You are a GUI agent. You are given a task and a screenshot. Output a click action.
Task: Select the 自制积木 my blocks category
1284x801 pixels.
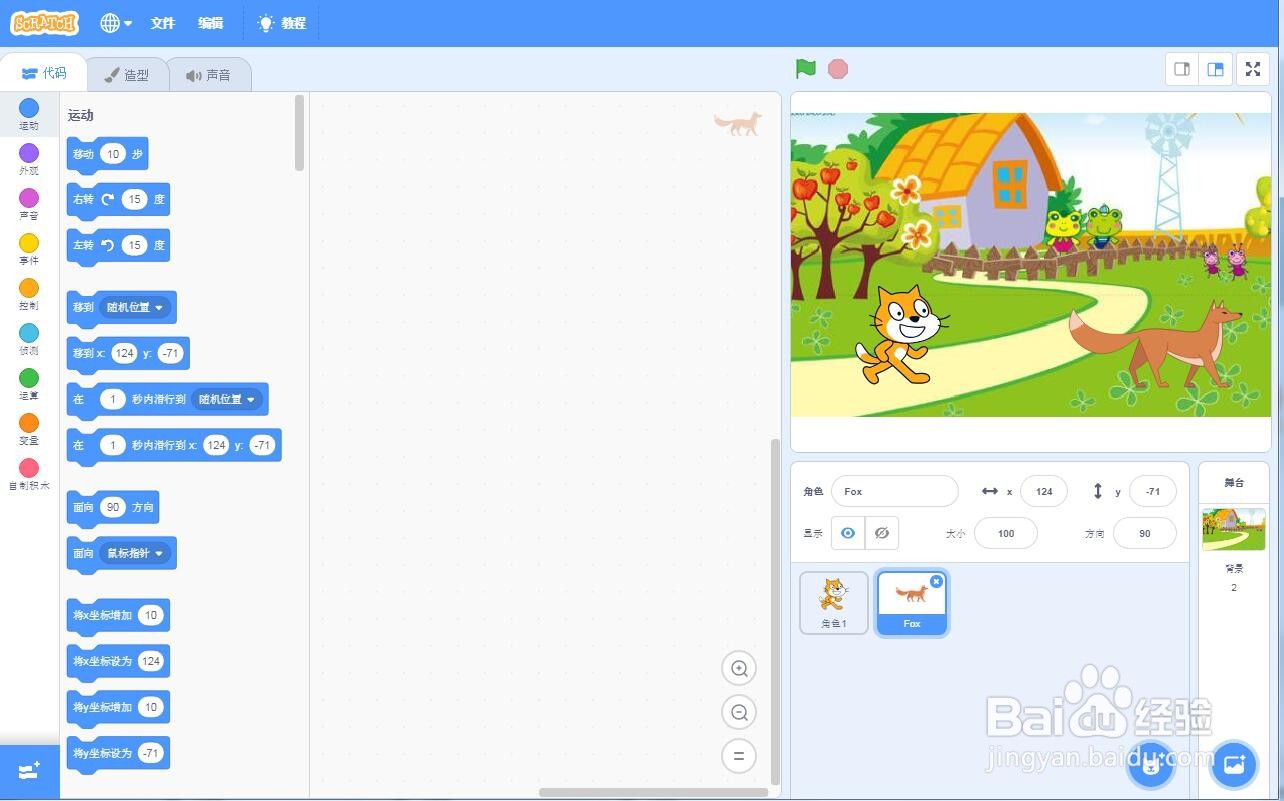pos(29,475)
